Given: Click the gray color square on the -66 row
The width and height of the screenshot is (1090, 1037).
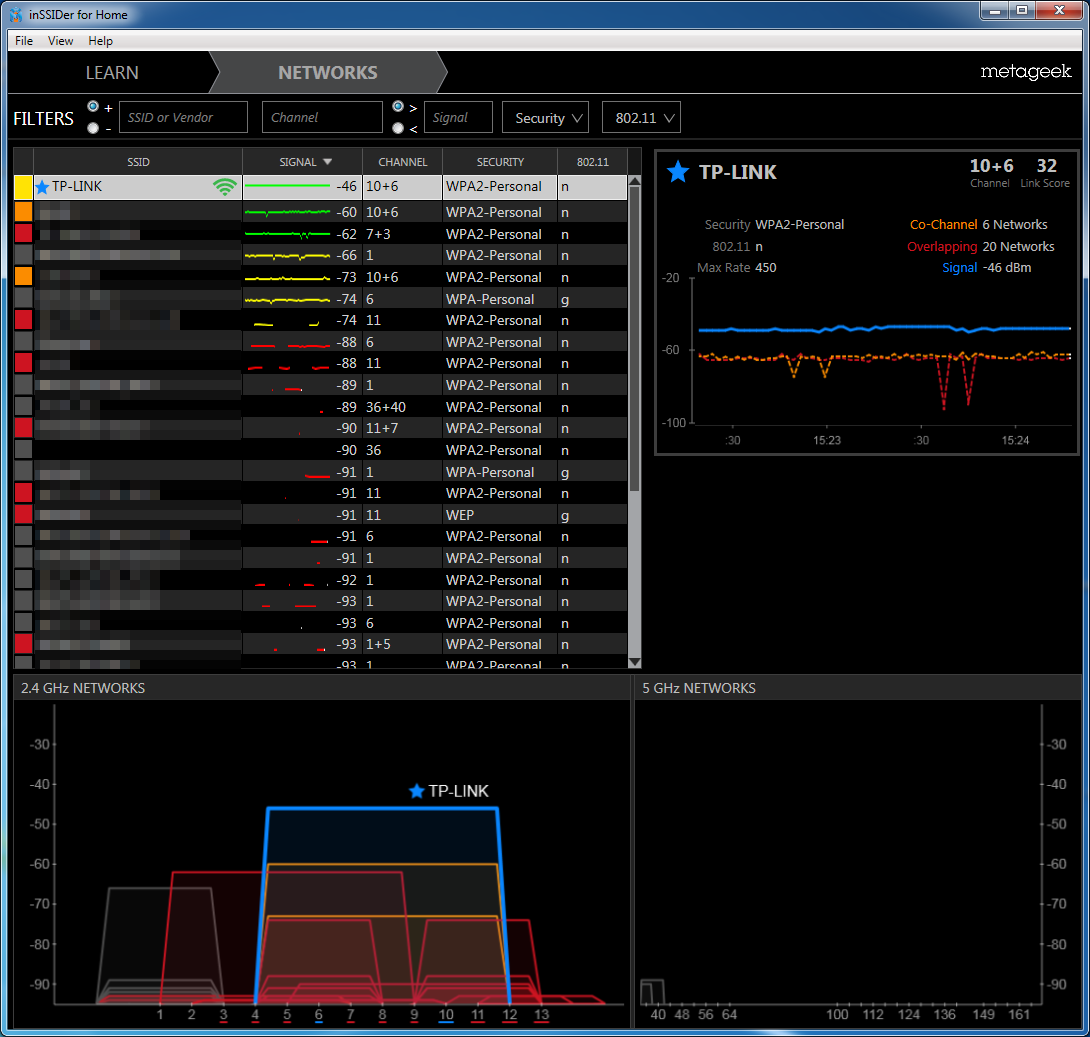Looking at the screenshot, I should (x=24, y=255).
